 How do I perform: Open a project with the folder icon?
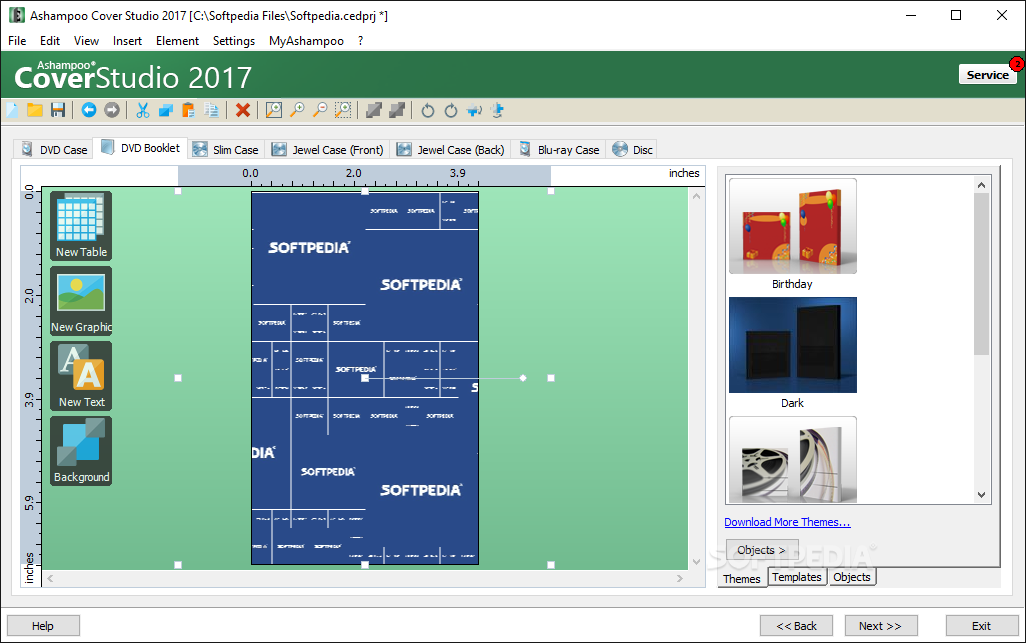pyautogui.click(x=35, y=110)
